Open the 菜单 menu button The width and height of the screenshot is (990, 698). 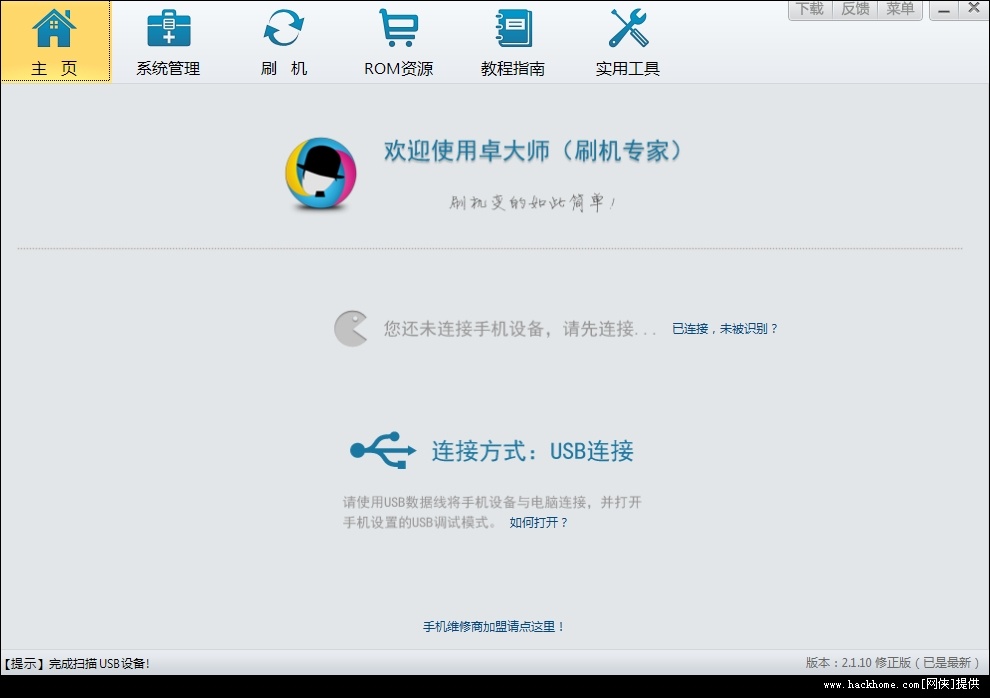pyautogui.click(x=900, y=9)
